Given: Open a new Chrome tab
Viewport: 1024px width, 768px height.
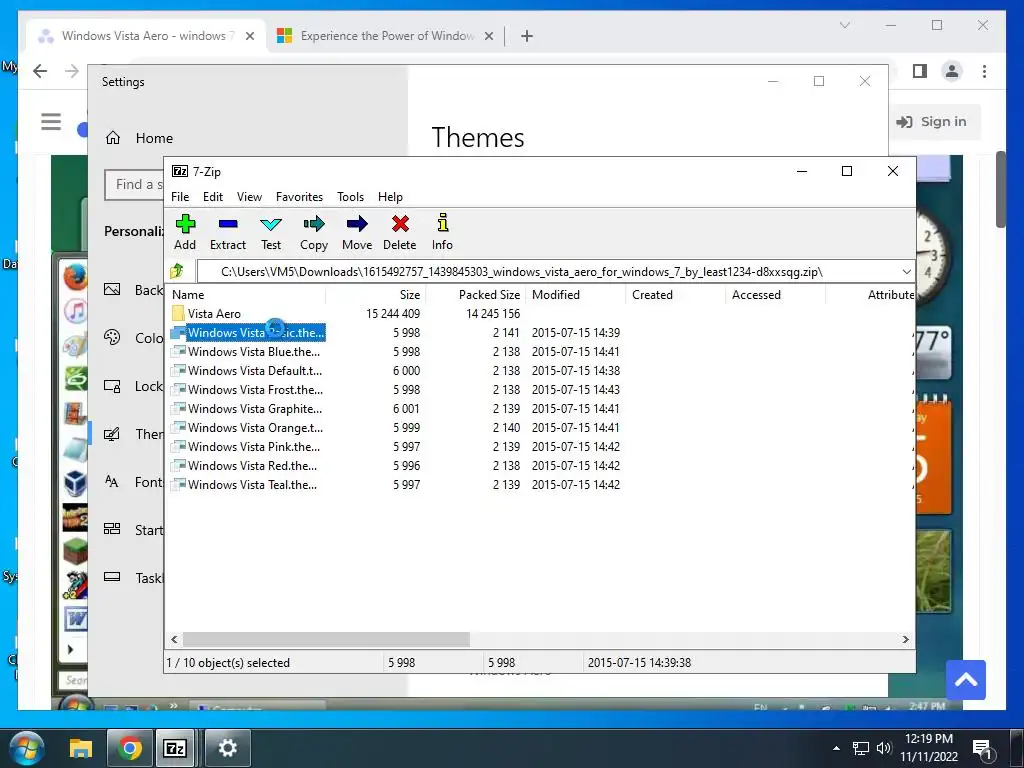Looking at the screenshot, I should [x=527, y=36].
